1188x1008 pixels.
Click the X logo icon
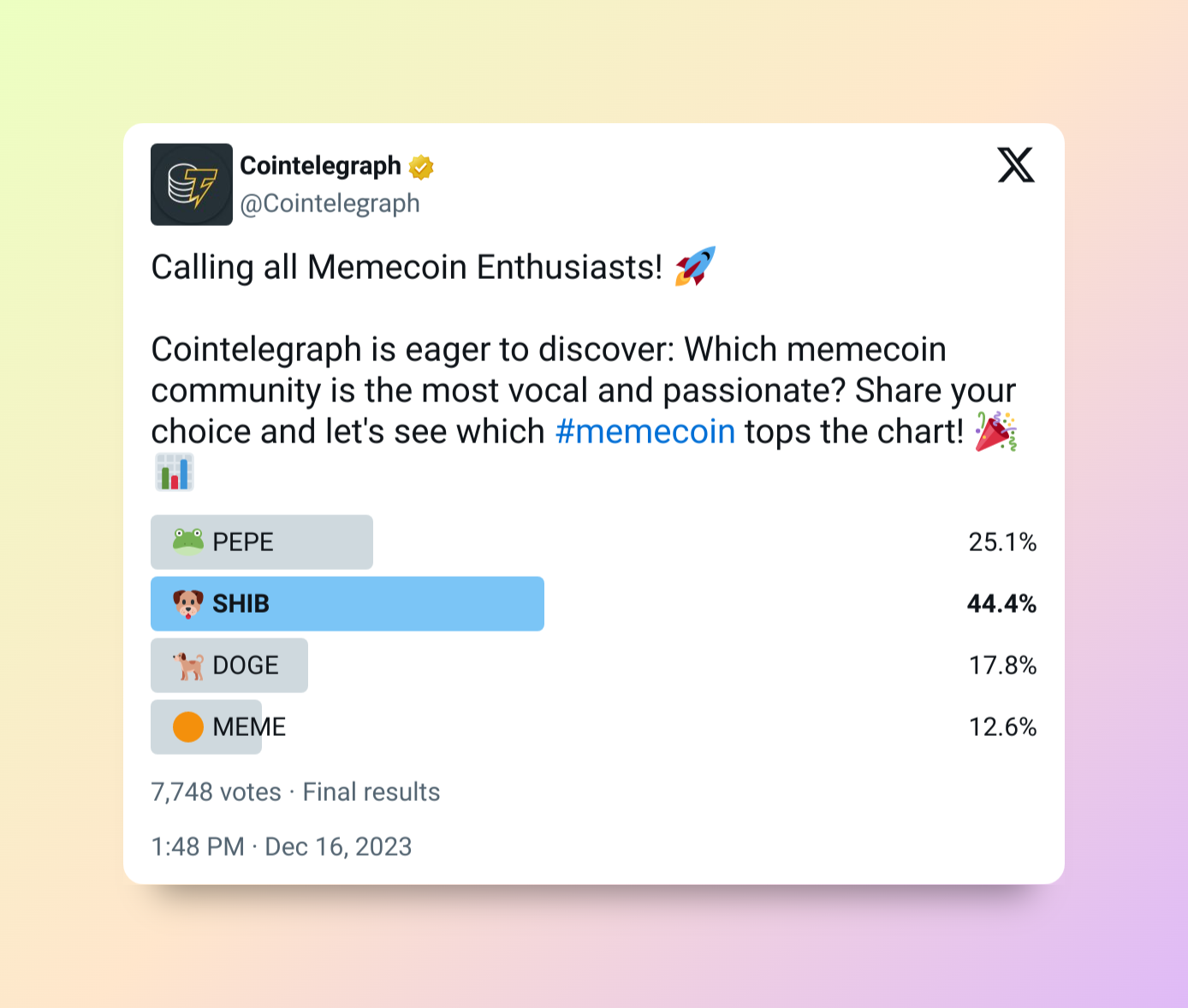point(1016,165)
